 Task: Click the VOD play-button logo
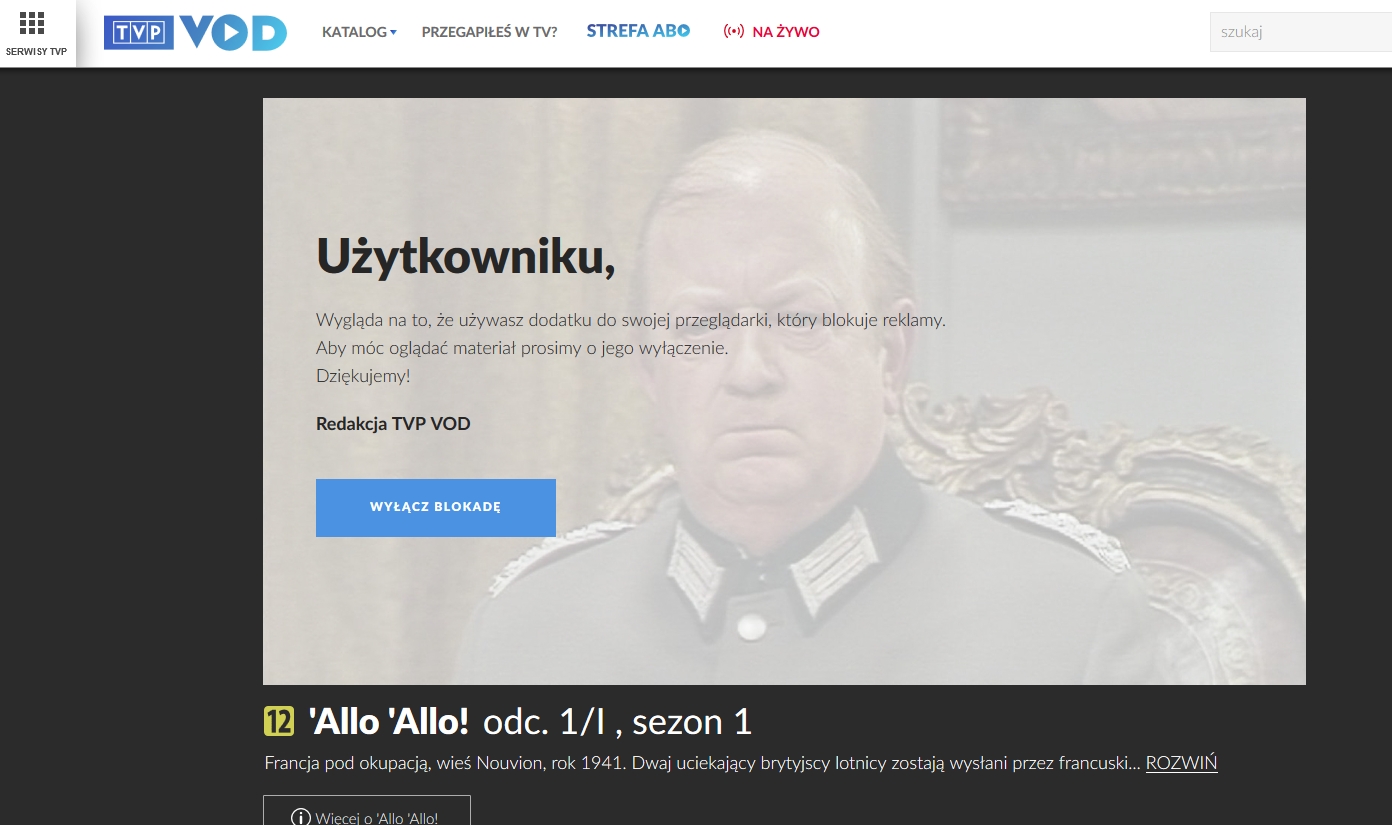click(x=234, y=33)
